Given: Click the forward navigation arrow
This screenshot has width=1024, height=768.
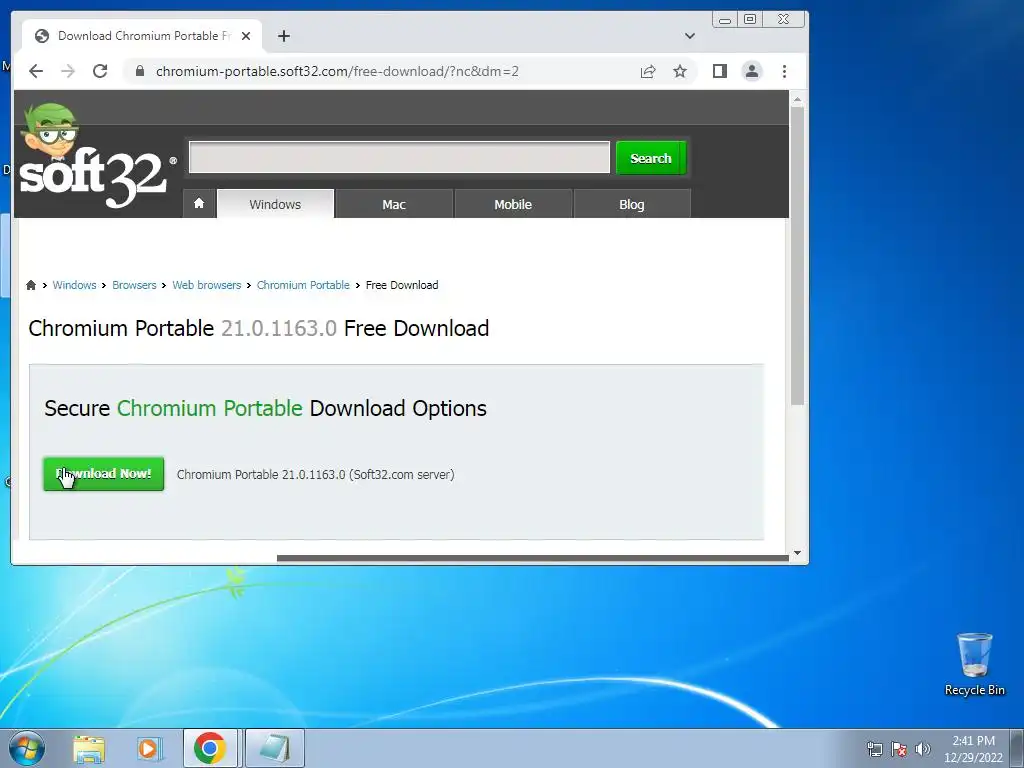Looking at the screenshot, I should 68,71.
